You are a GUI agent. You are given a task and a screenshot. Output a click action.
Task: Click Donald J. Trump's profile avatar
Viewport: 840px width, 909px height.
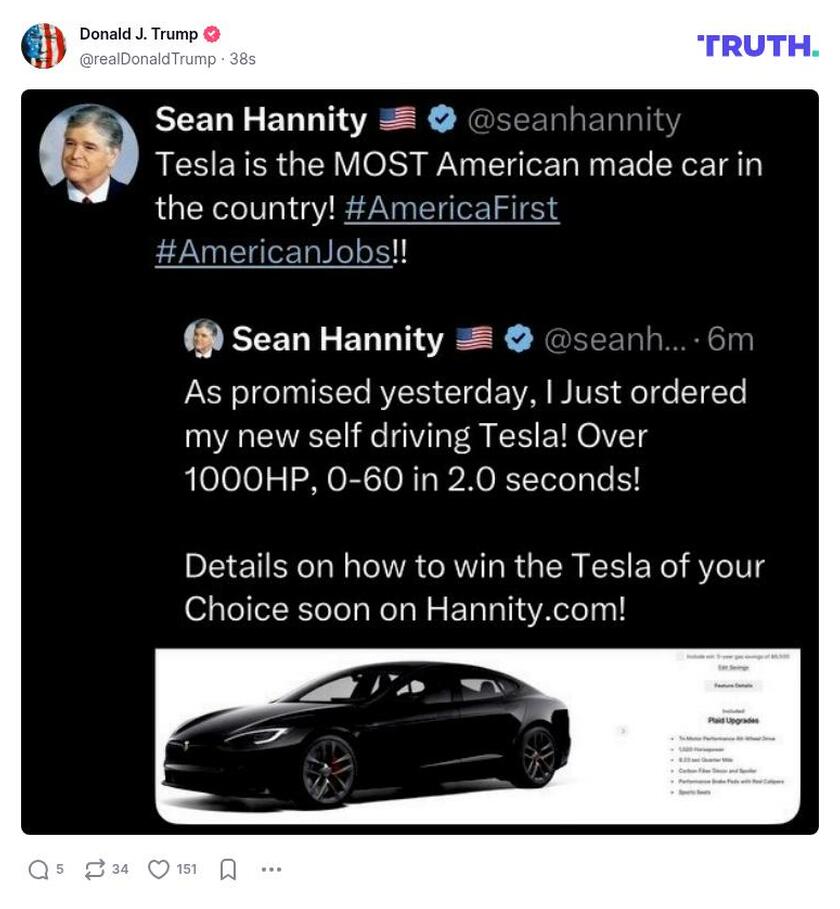43,45
